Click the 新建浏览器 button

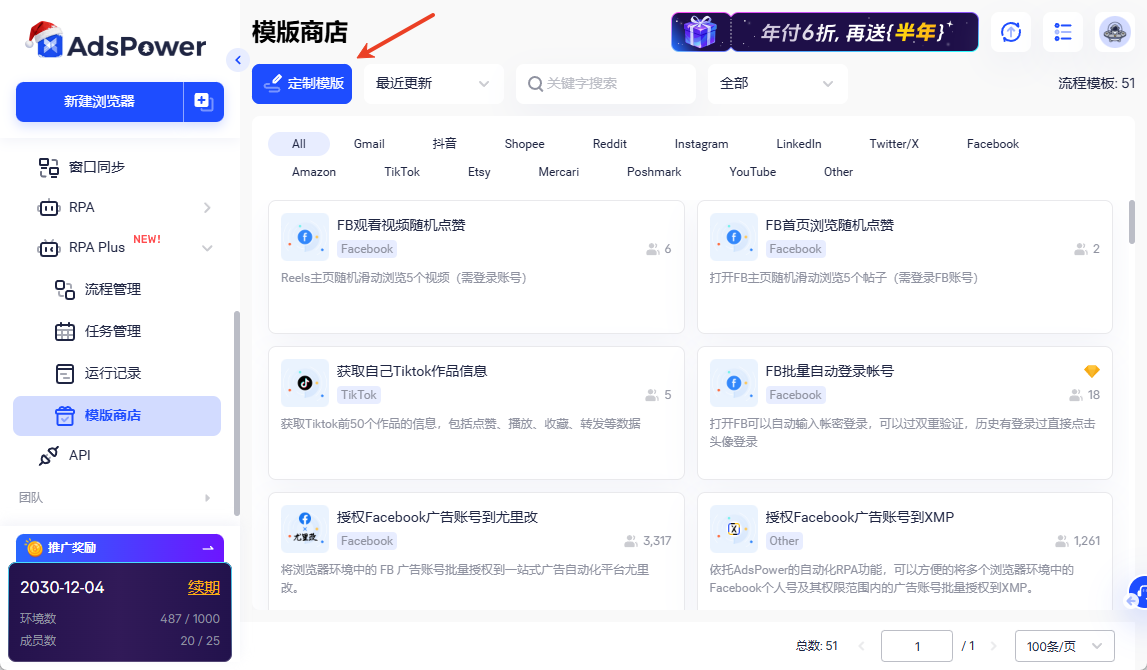(x=99, y=101)
